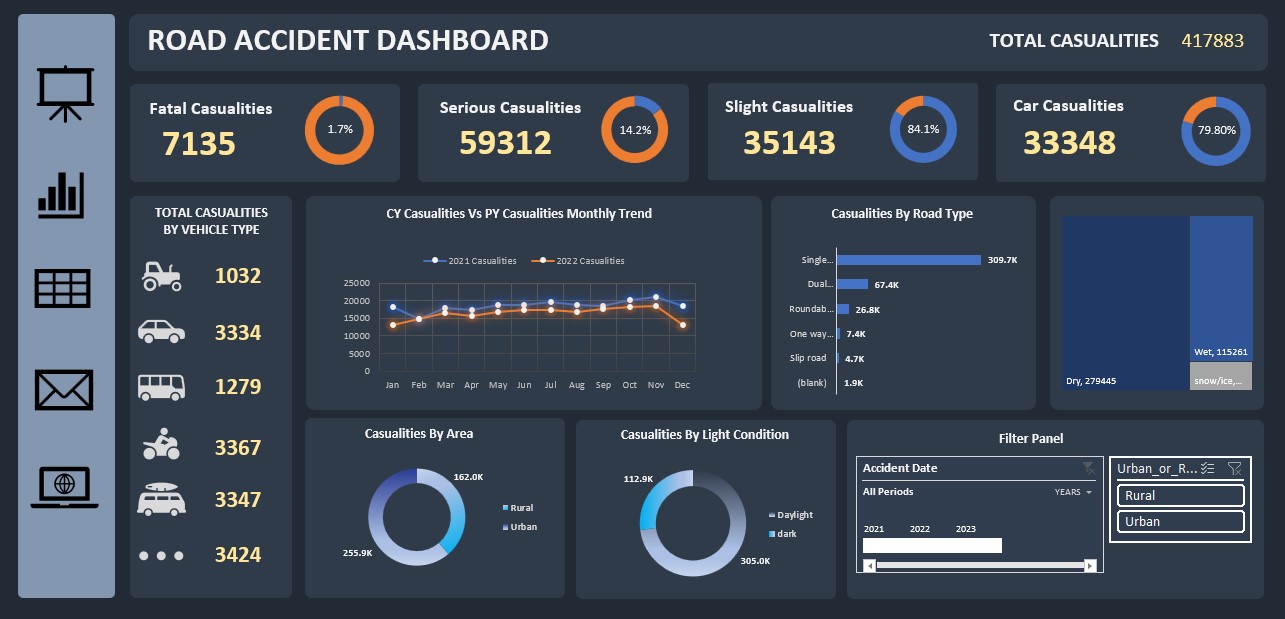Select year 2021 on the timeline
Viewport: 1285px width, 619px height.
(x=874, y=529)
